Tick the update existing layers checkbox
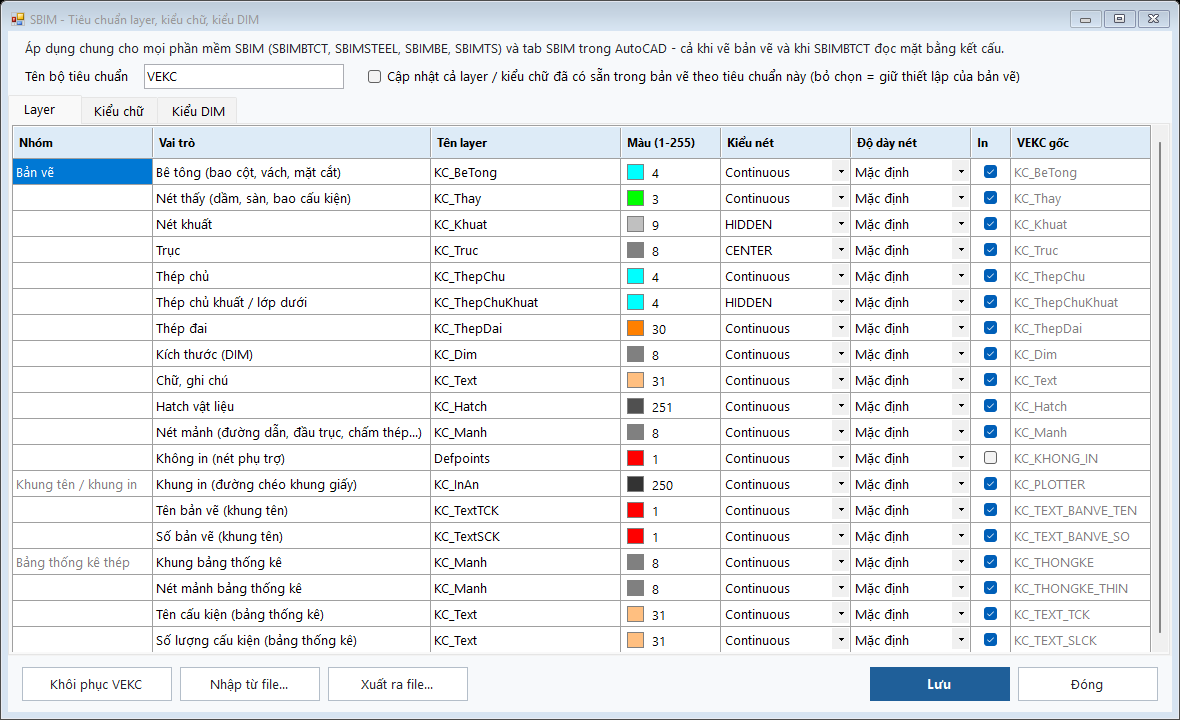This screenshot has height=720, width=1180. tap(374, 77)
